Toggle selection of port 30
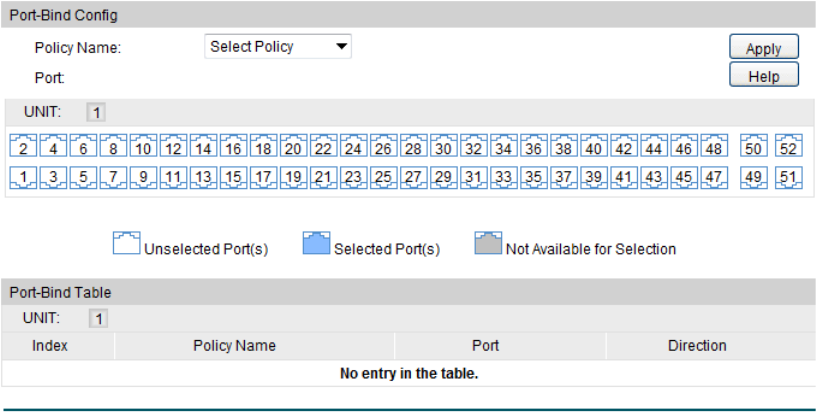Viewport: 816px width, 416px height. pos(444,148)
